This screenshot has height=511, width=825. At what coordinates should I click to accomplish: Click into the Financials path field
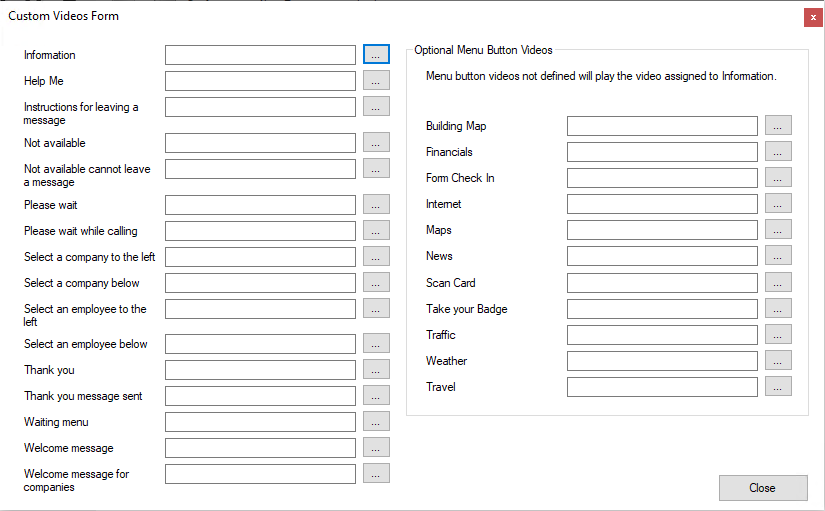(x=662, y=152)
